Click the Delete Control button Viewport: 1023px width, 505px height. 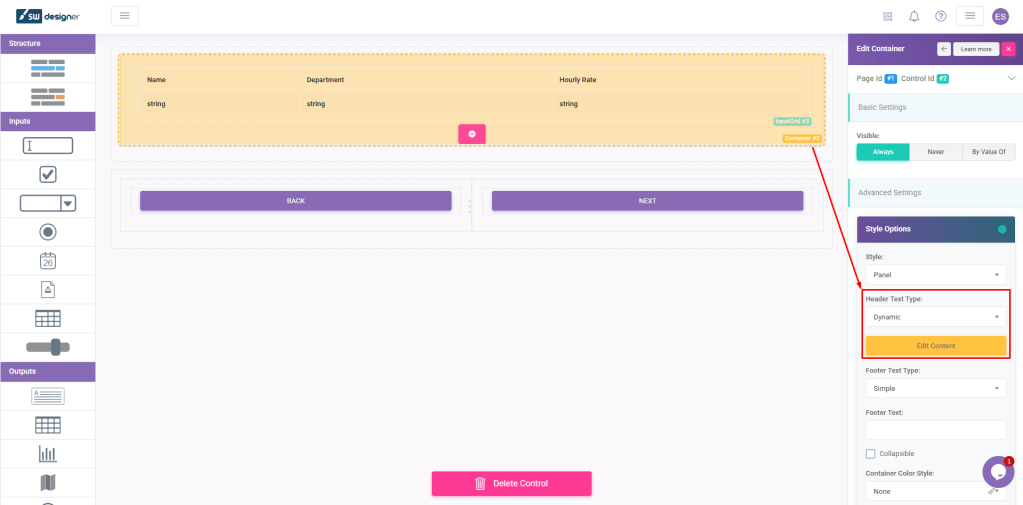tap(511, 484)
